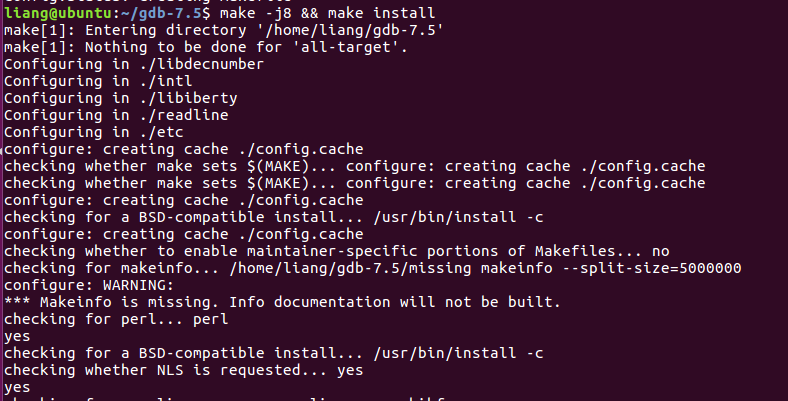The image size is (788, 401).
Task: Select the 'Entering directory' output line
Action: (x=224, y=31)
